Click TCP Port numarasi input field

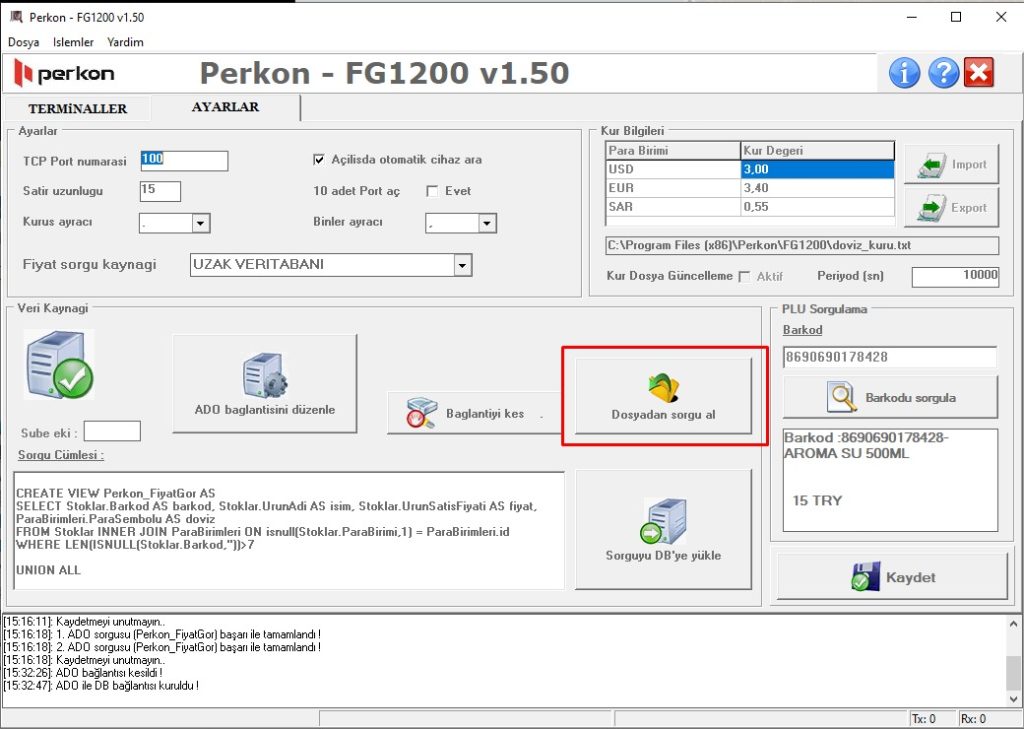pyautogui.click(x=184, y=160)
